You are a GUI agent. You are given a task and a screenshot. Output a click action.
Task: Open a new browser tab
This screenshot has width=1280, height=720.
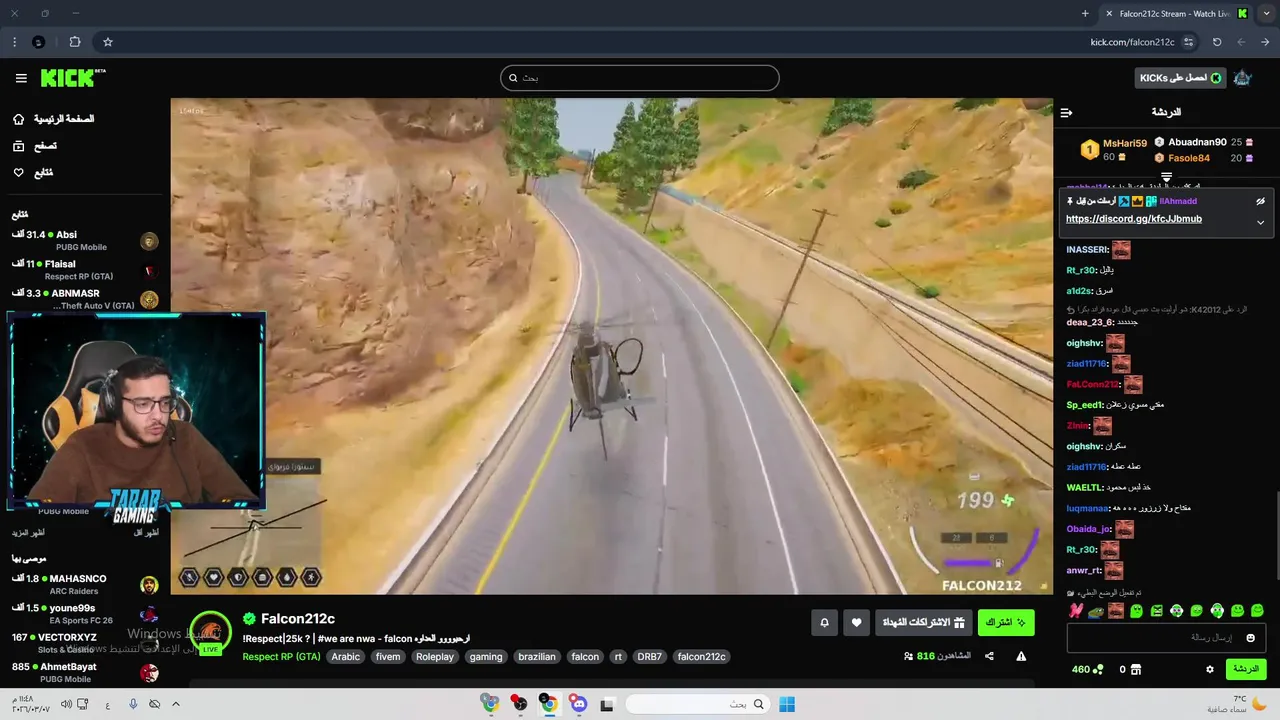tap(1085, 14)
